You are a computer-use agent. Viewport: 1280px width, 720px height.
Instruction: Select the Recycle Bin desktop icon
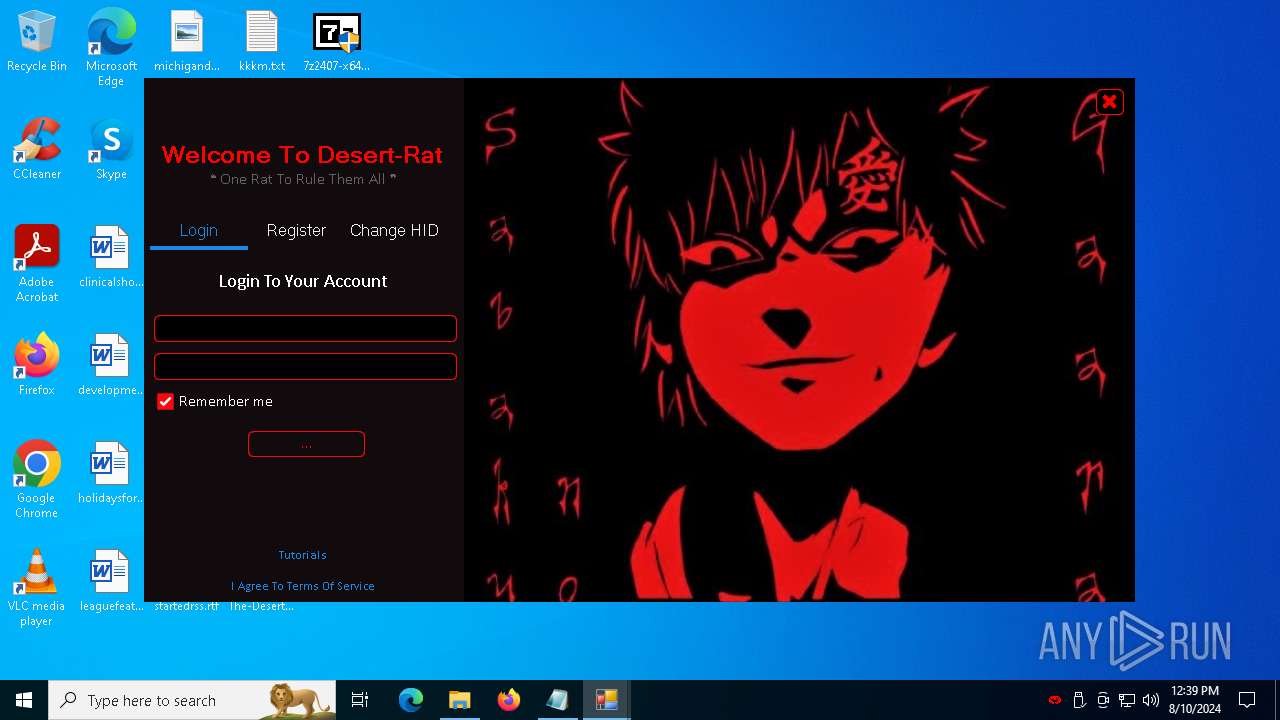37,42
